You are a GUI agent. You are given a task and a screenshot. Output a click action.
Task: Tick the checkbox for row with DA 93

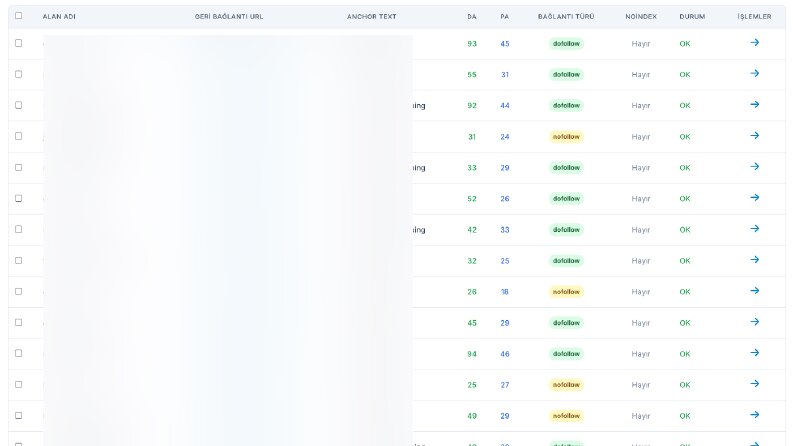point(19,43)
